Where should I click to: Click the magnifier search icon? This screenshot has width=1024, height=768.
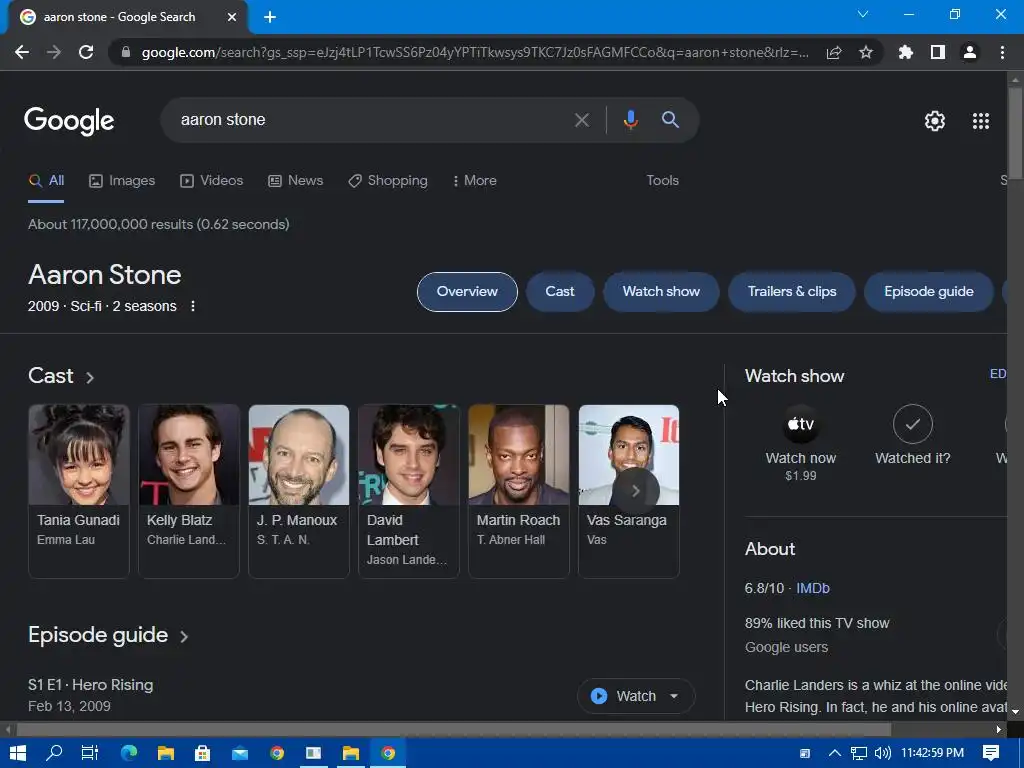(670, 120)
